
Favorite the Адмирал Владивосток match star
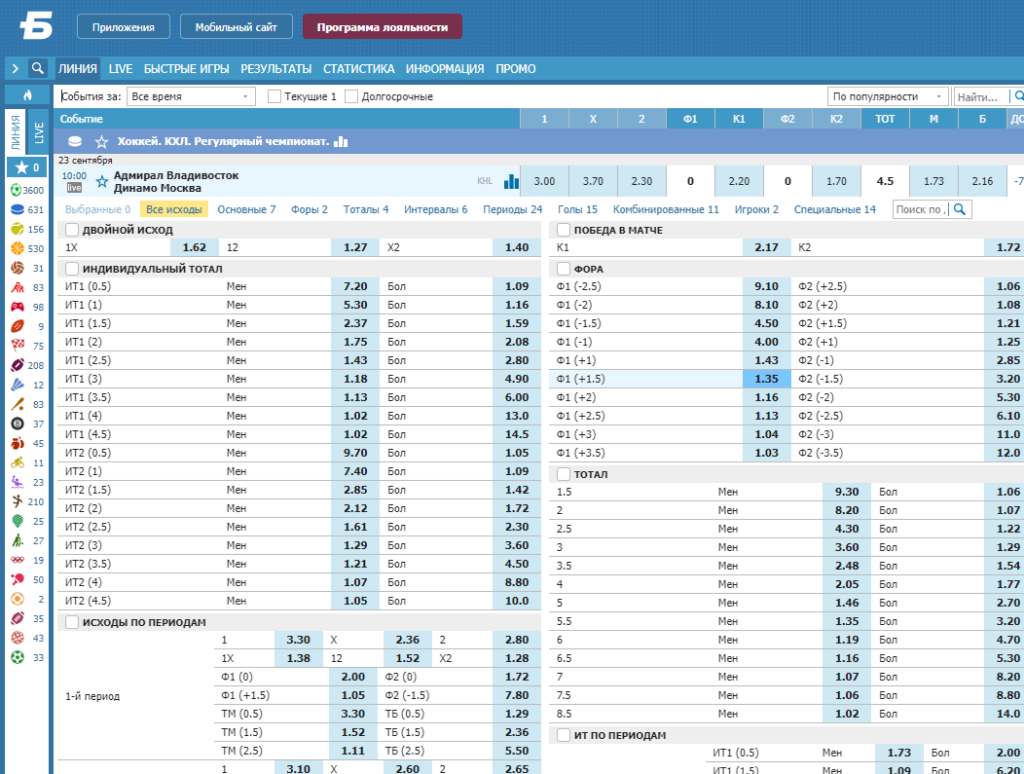pos(102,182)
